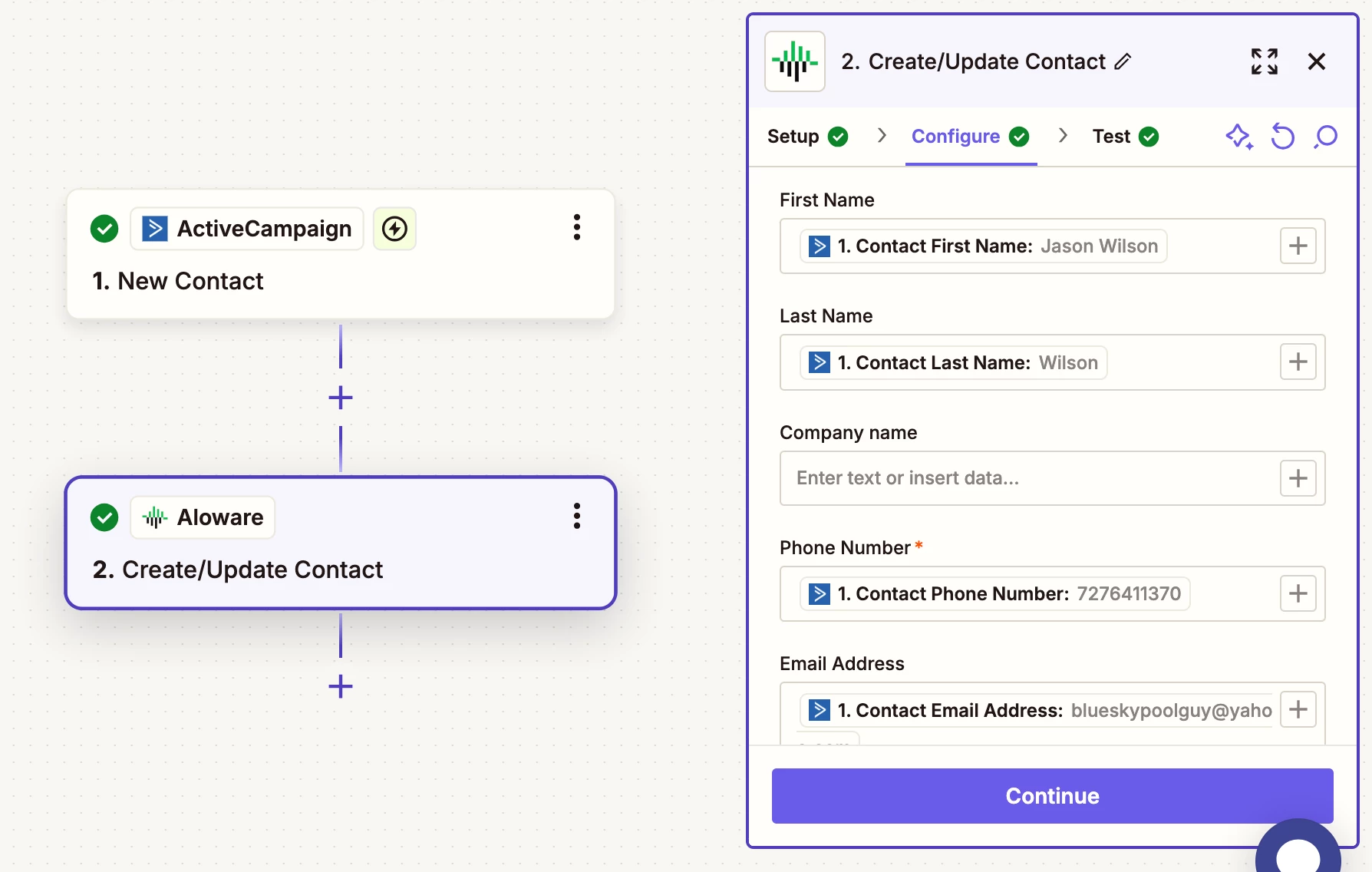Screen dimensions: 1372x872
Task: Switch to the Test tab
Action: point(1126,137)
